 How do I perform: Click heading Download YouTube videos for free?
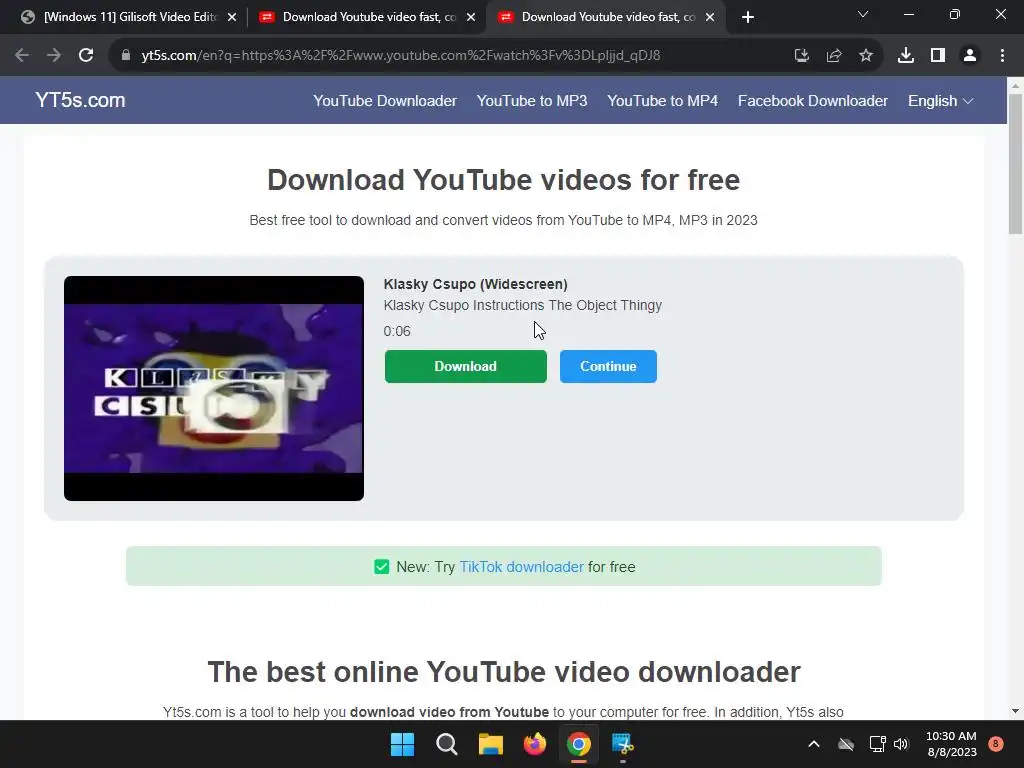pyautogui.click(x=504, y=180)
